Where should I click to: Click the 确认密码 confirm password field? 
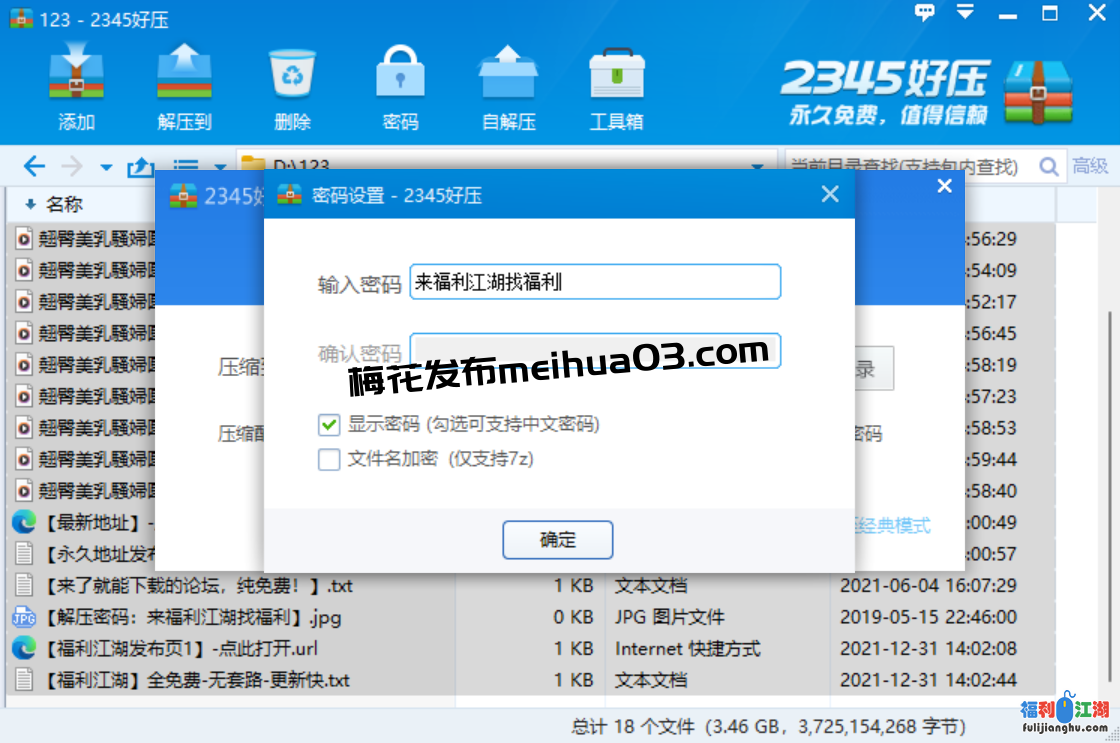tap(595, 351)
